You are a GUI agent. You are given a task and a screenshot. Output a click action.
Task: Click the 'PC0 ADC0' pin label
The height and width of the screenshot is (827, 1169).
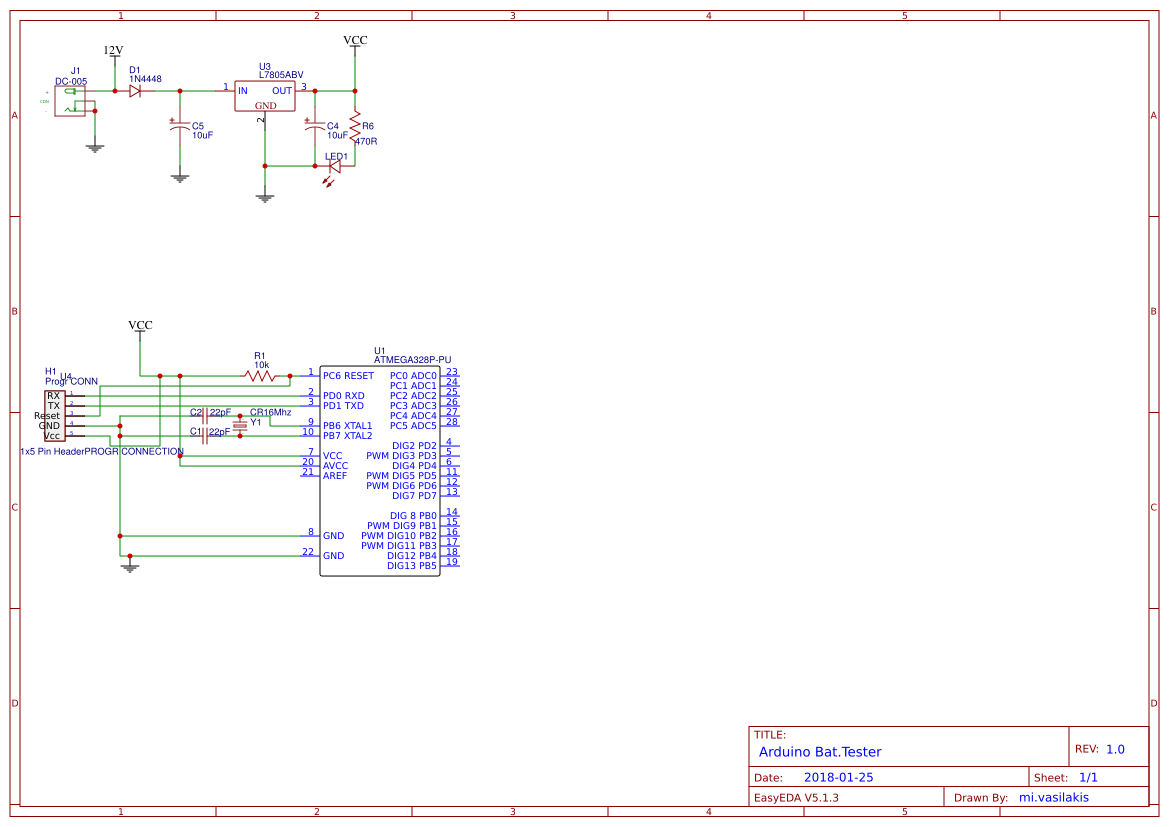click(x=413, y=377)
